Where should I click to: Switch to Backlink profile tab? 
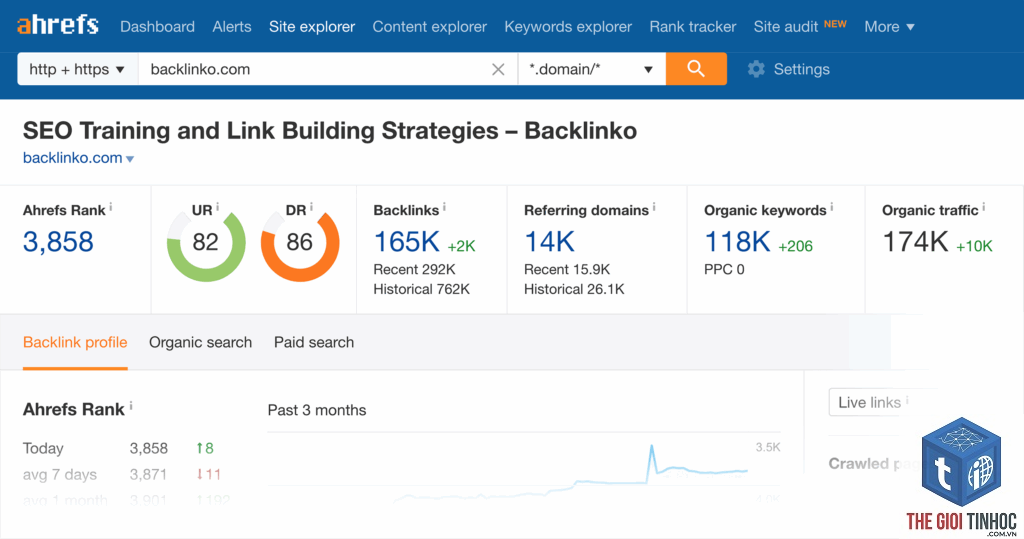point(75,342)
